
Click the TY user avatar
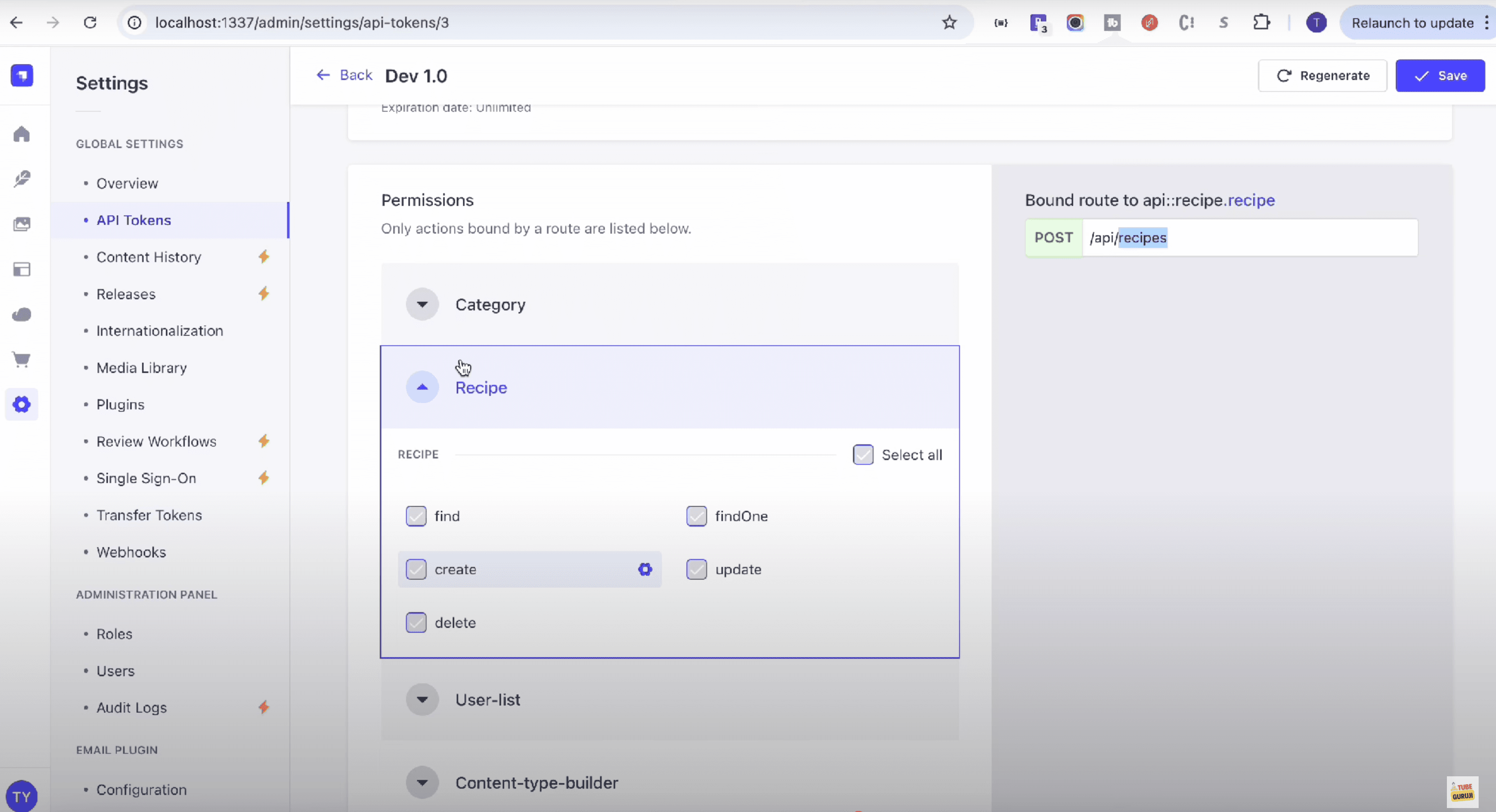coord(21,796)
